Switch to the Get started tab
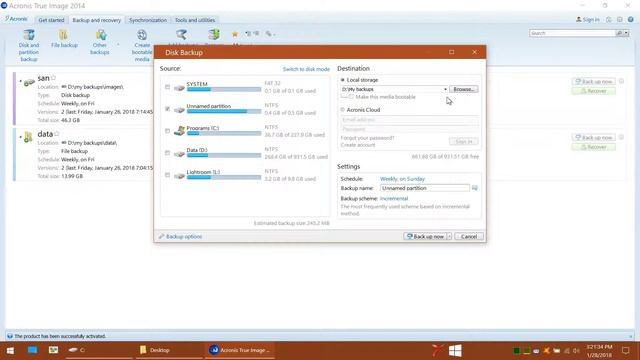 click(x=51, y=20)
